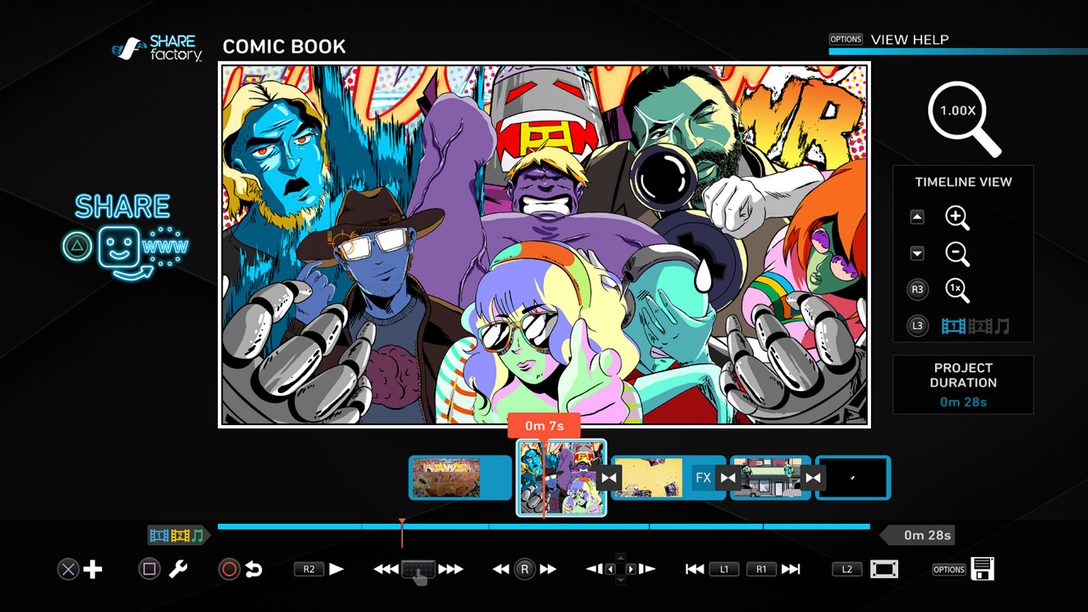Click the circle button icon

click(x=228, y=570)
